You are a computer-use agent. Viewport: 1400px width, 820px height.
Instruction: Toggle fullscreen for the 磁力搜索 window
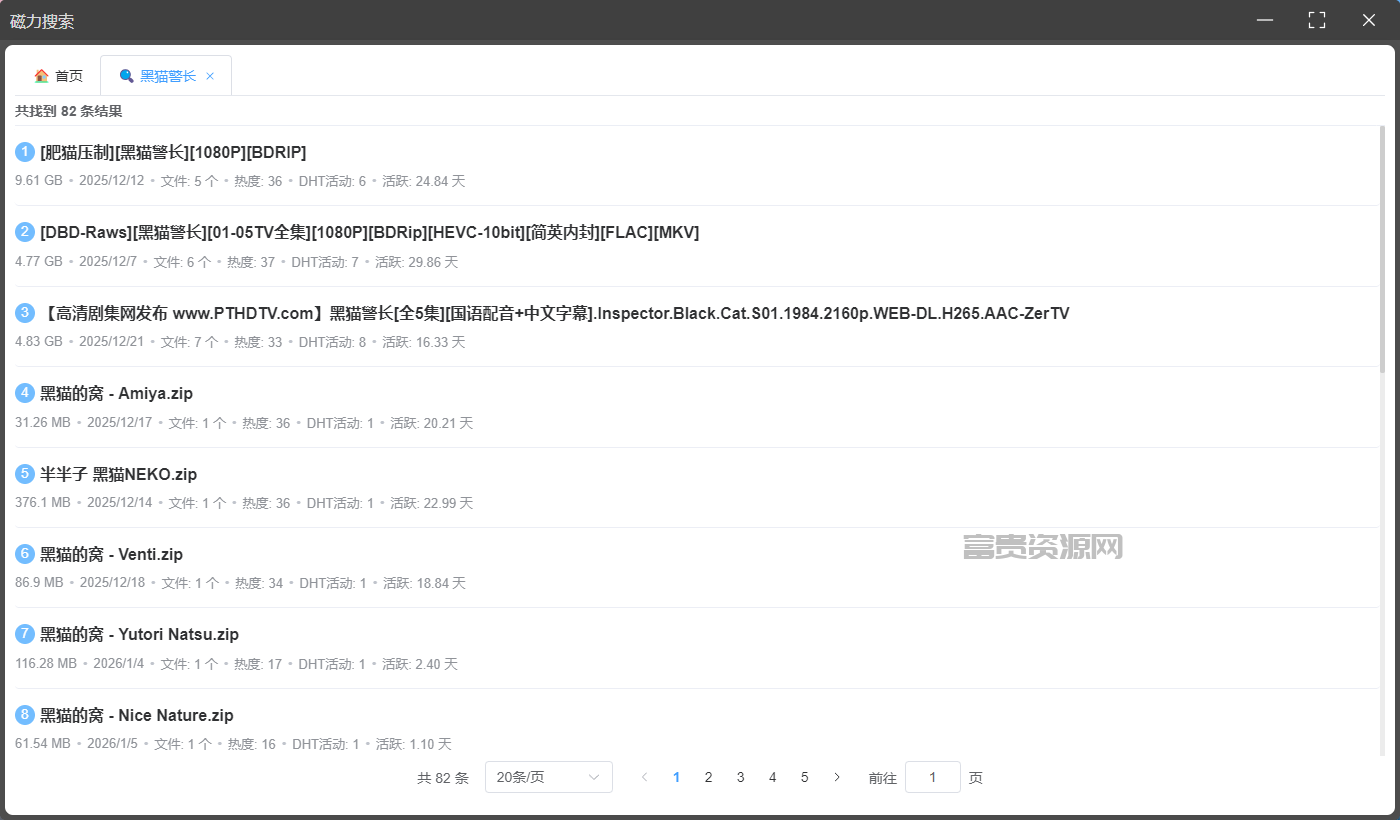click(1317, 20)
